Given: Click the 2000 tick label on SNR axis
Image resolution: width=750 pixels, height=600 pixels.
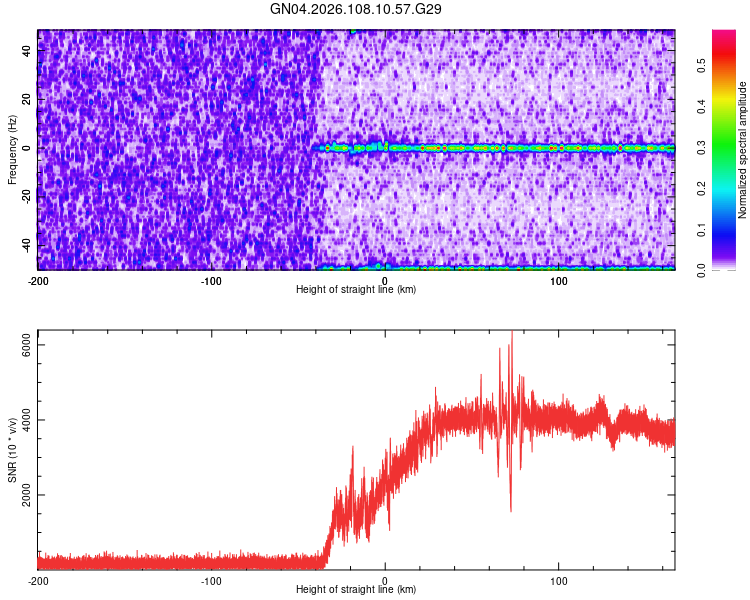Looking at the screenshot, I should point(27,495).
